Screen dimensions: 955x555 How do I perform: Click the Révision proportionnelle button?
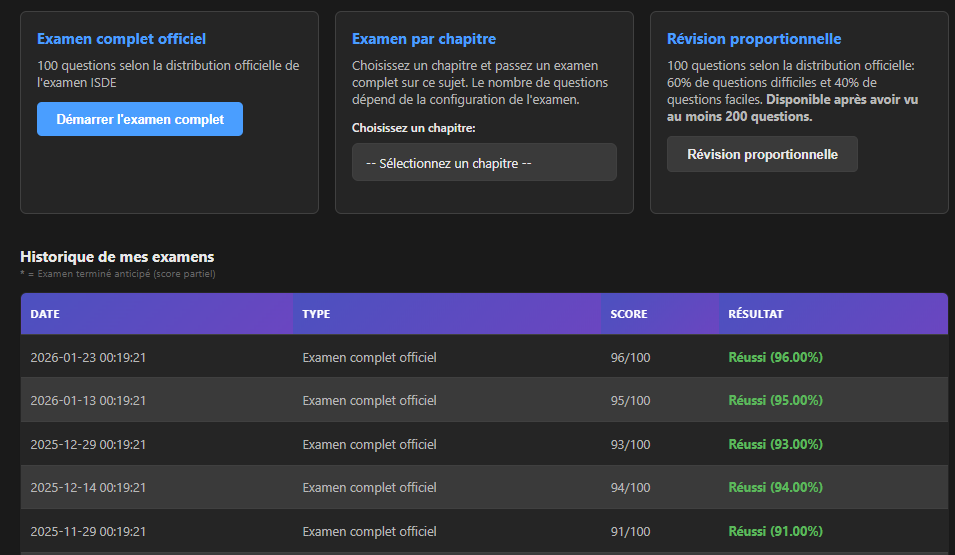[762, 154]
